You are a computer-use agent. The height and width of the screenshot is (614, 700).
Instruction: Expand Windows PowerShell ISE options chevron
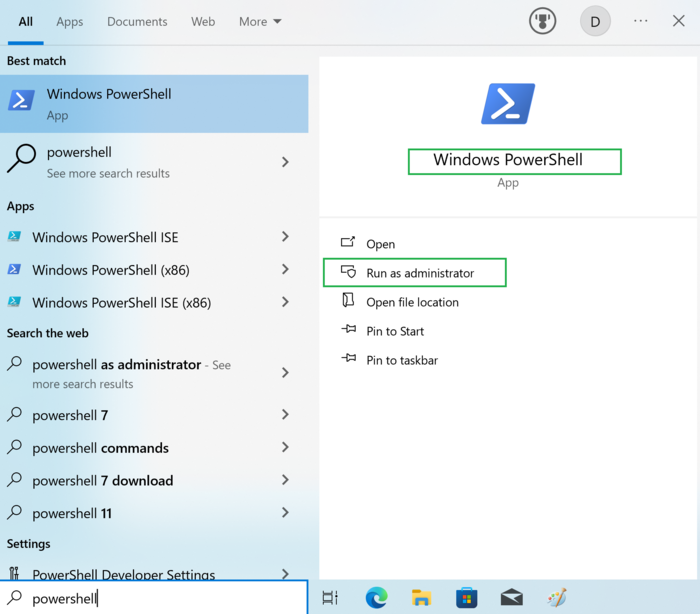(x=285, y=236)
